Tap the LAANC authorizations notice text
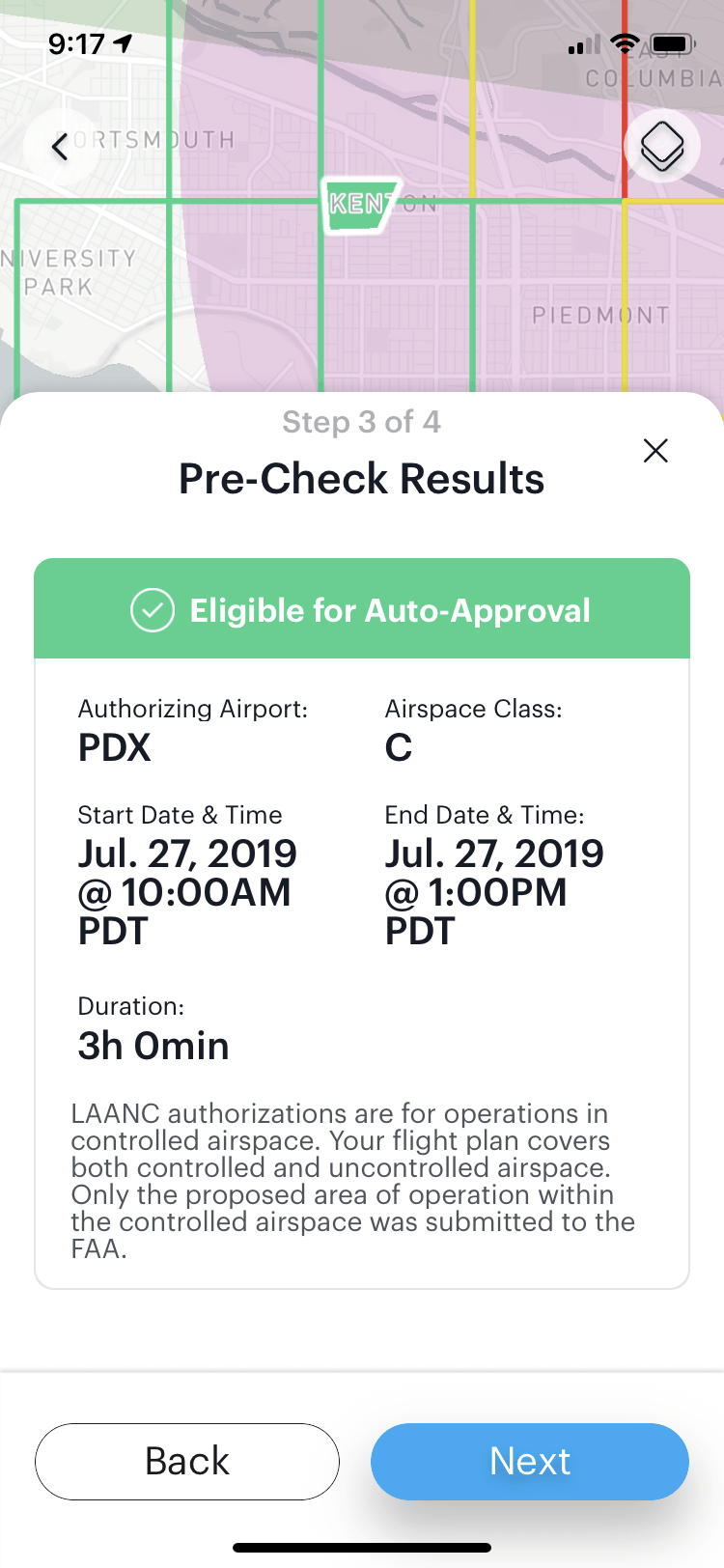Viewport: 724px width, 1568px height. point(353,1181)
